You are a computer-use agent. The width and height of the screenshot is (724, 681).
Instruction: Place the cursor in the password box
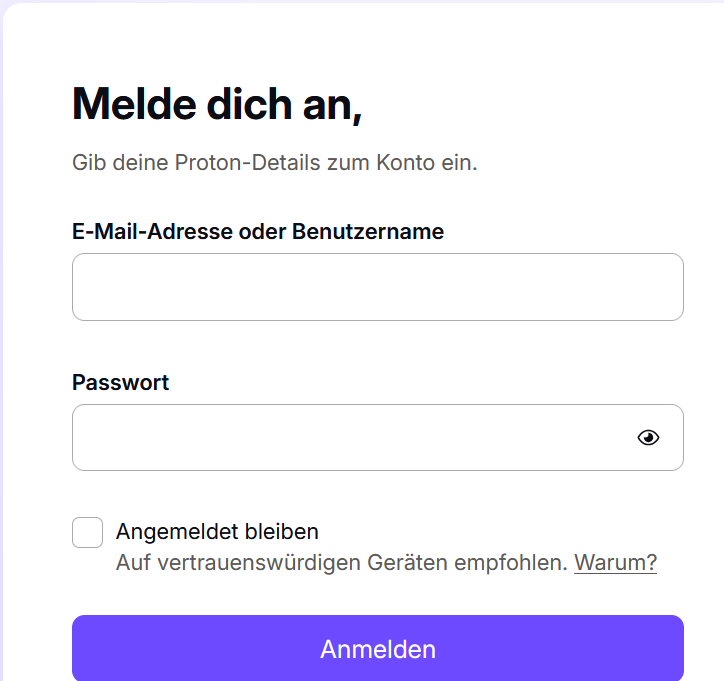[350, 437]
